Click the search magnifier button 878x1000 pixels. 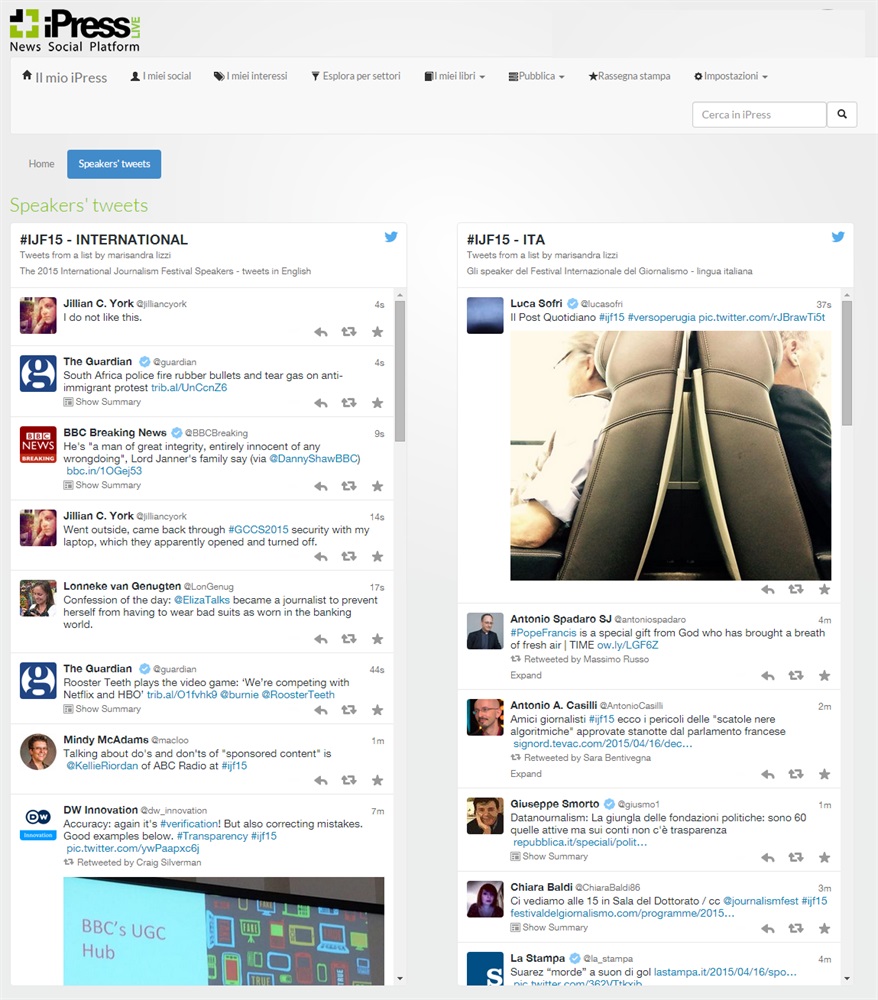point(842,114)
